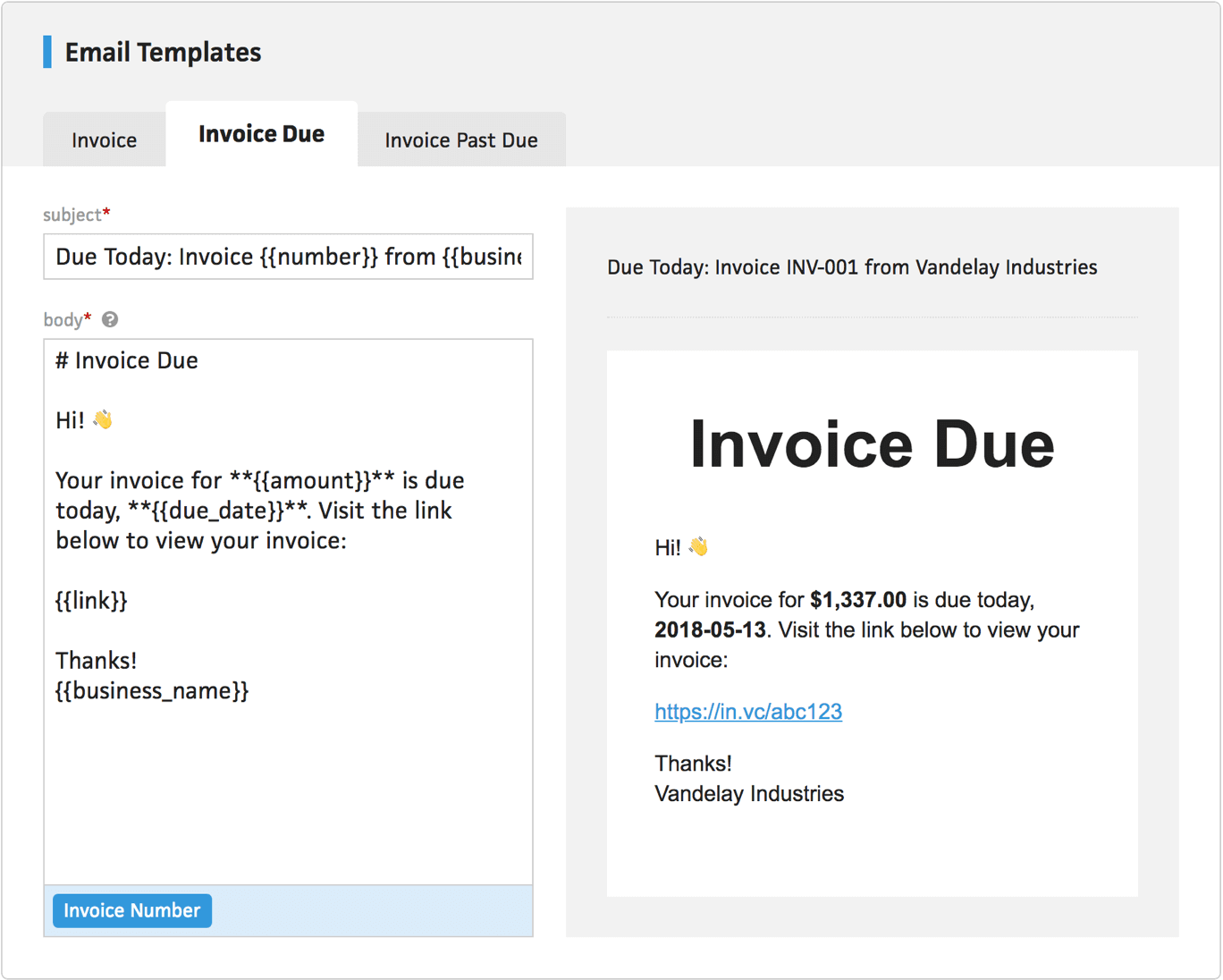Screen dimensions: 1223x980
Task: Click the waving hand emoji in the body editor
Action: tap(101, 418)
